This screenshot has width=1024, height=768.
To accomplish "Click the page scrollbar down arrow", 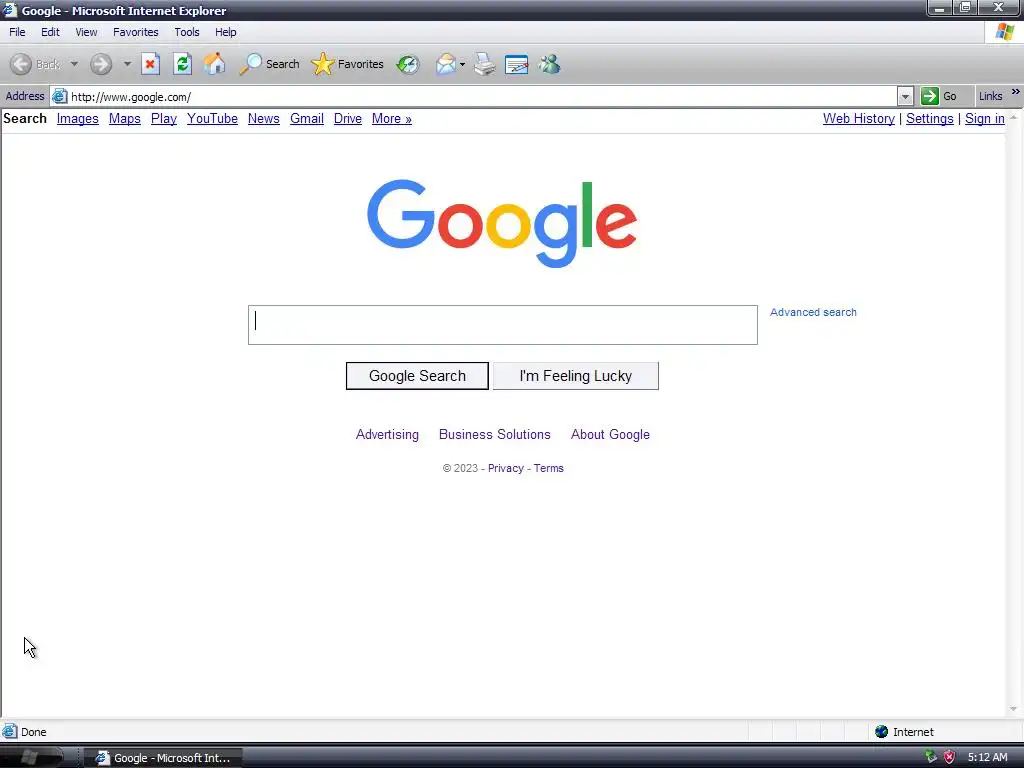I will 1014,709.
